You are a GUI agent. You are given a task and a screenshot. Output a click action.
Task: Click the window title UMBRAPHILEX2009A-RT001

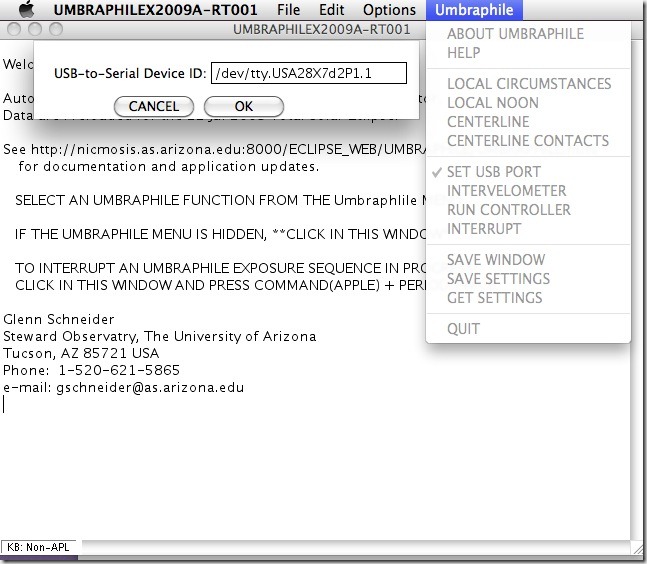(321, 29)
